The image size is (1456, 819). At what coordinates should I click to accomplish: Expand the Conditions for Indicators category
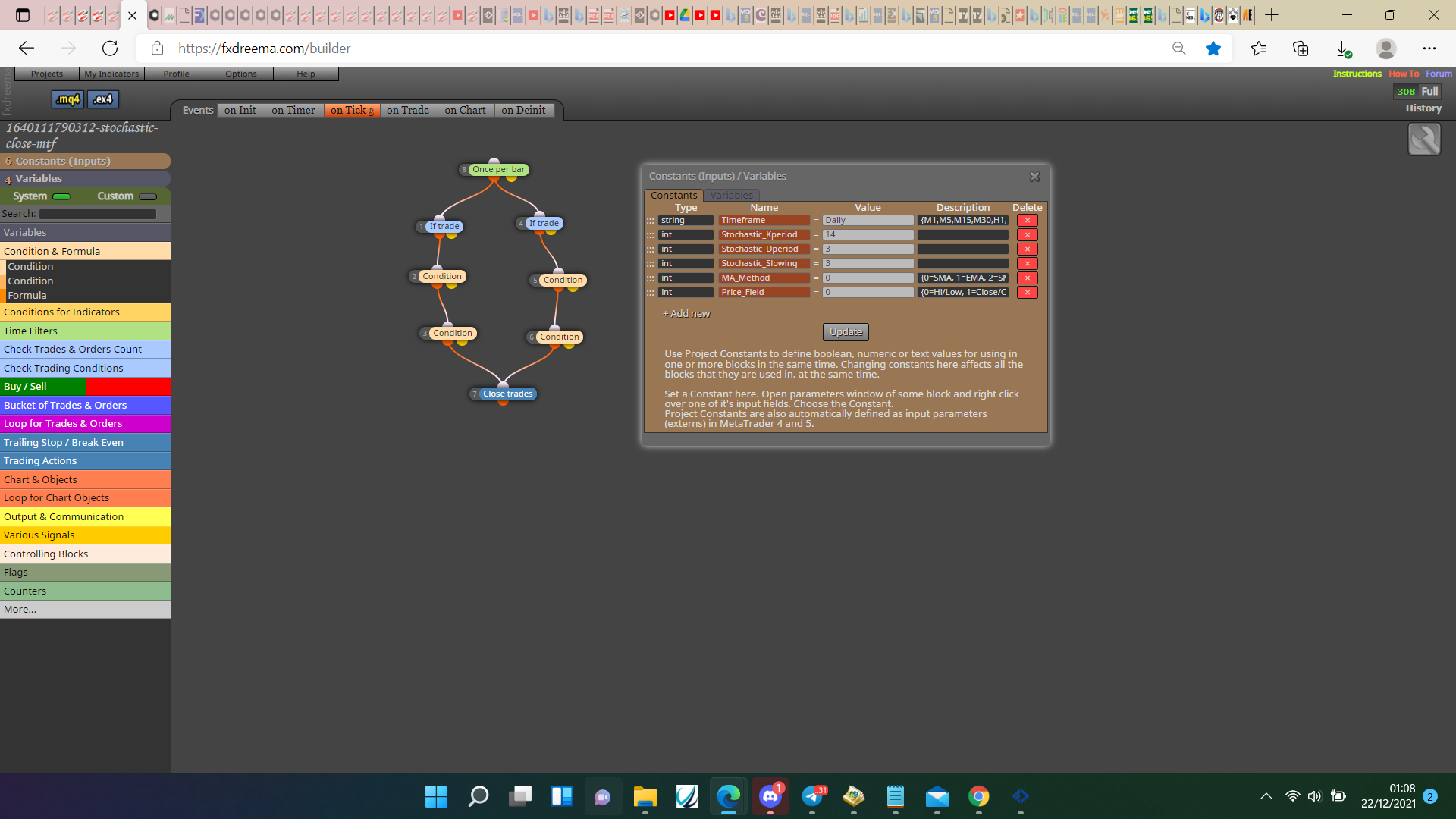tap(85, 312)
